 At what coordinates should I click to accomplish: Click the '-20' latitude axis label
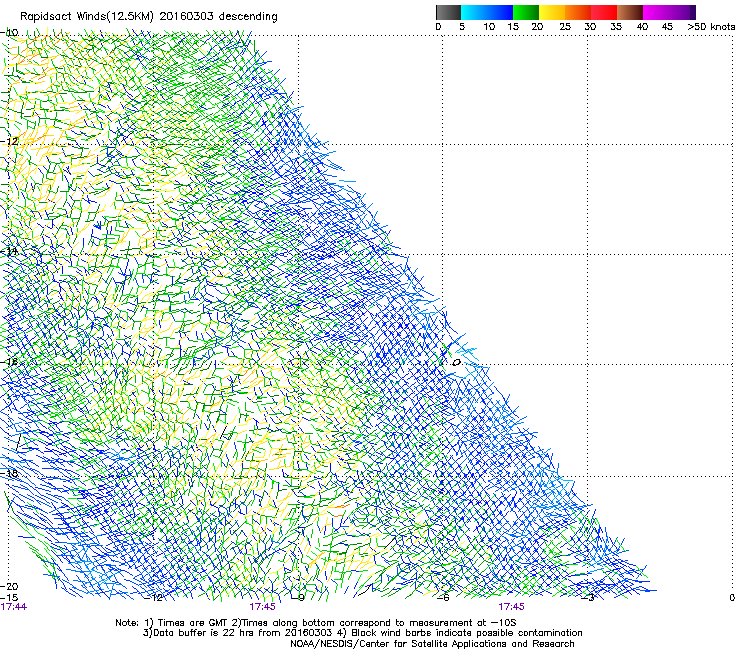(x=10, y=586)
